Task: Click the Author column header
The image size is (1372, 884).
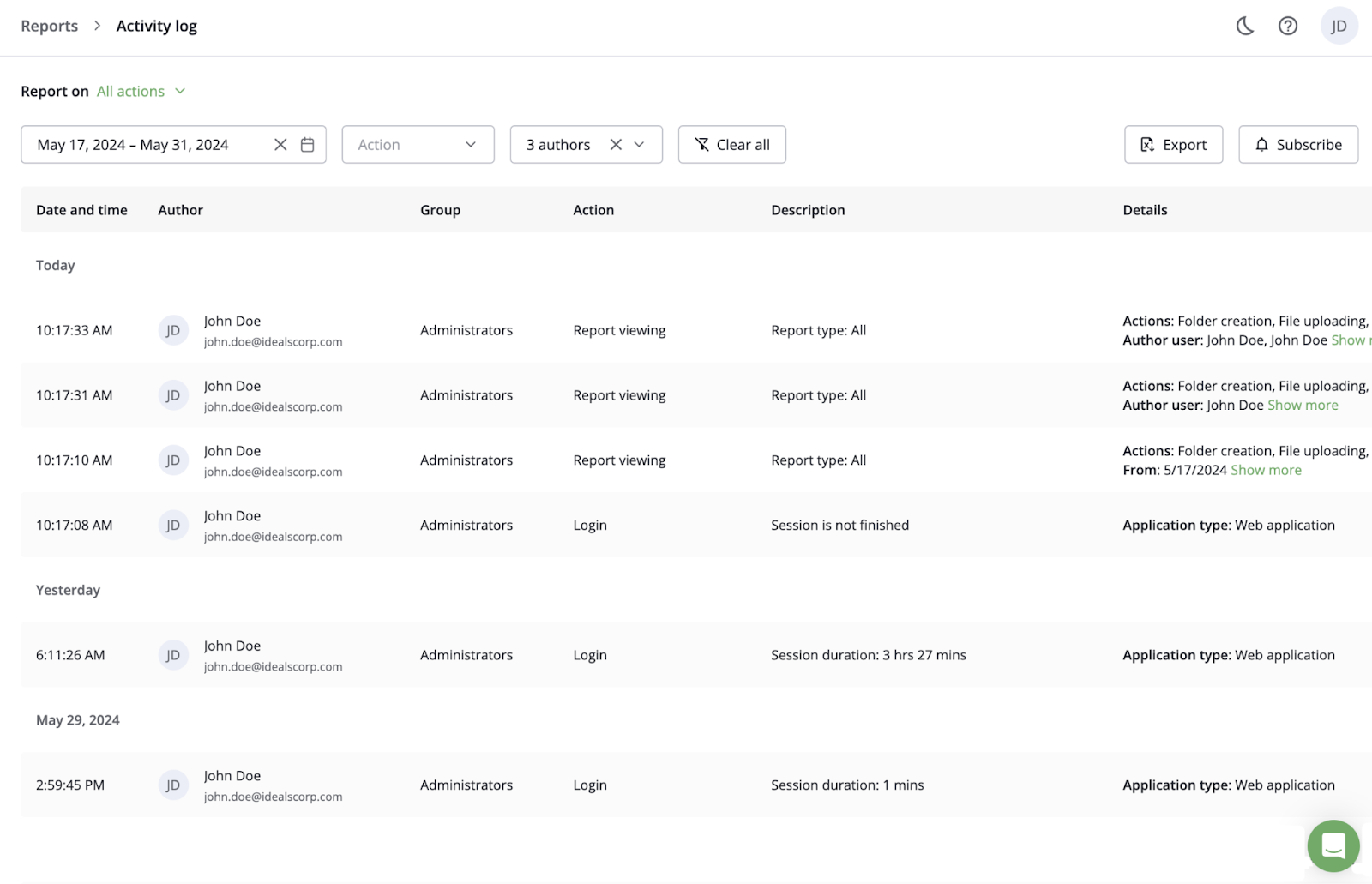Action: [180, 210]
